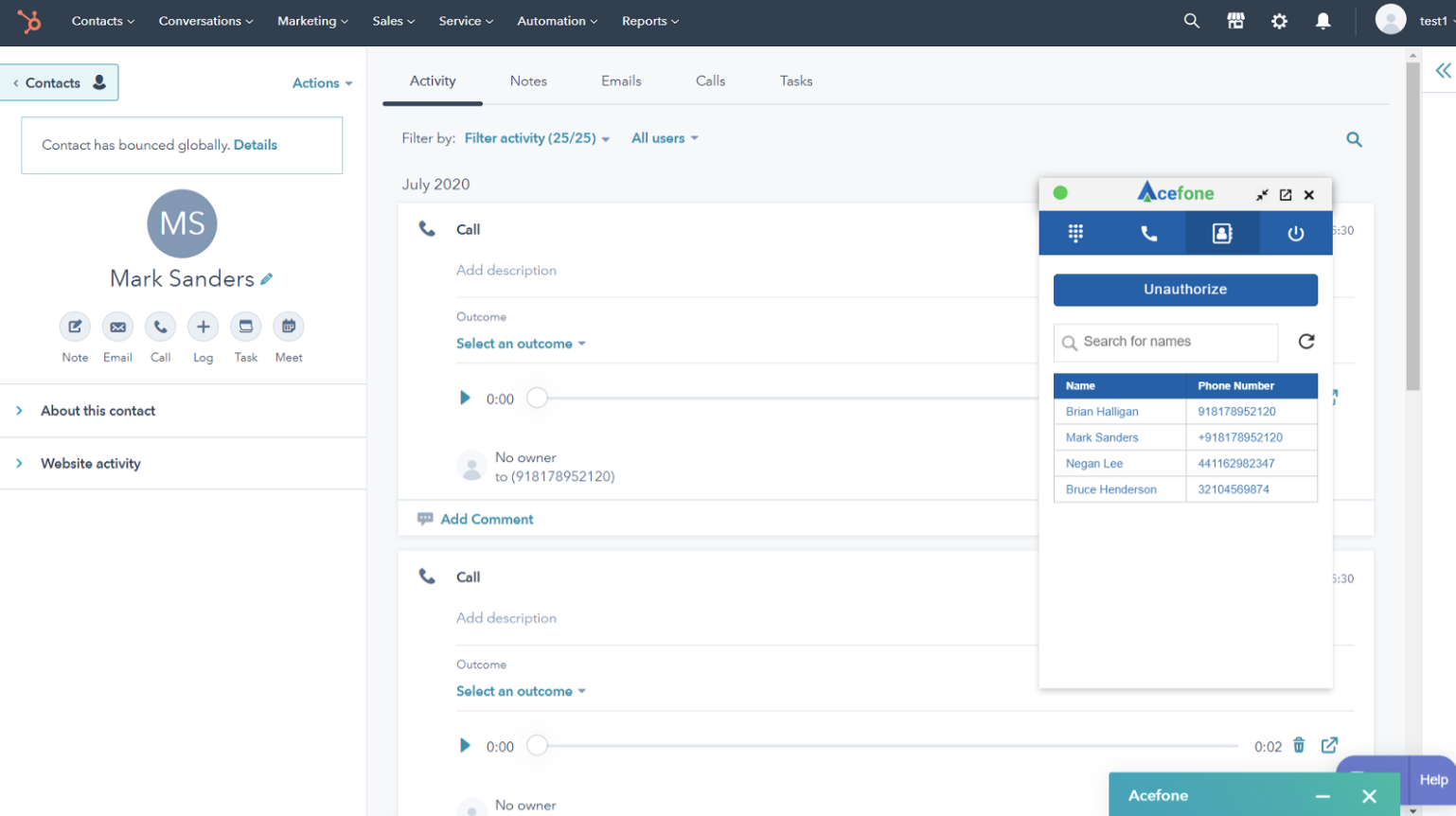Open the Sales navigation menu
The image size is (1456, 816).
tap(393, 21)
